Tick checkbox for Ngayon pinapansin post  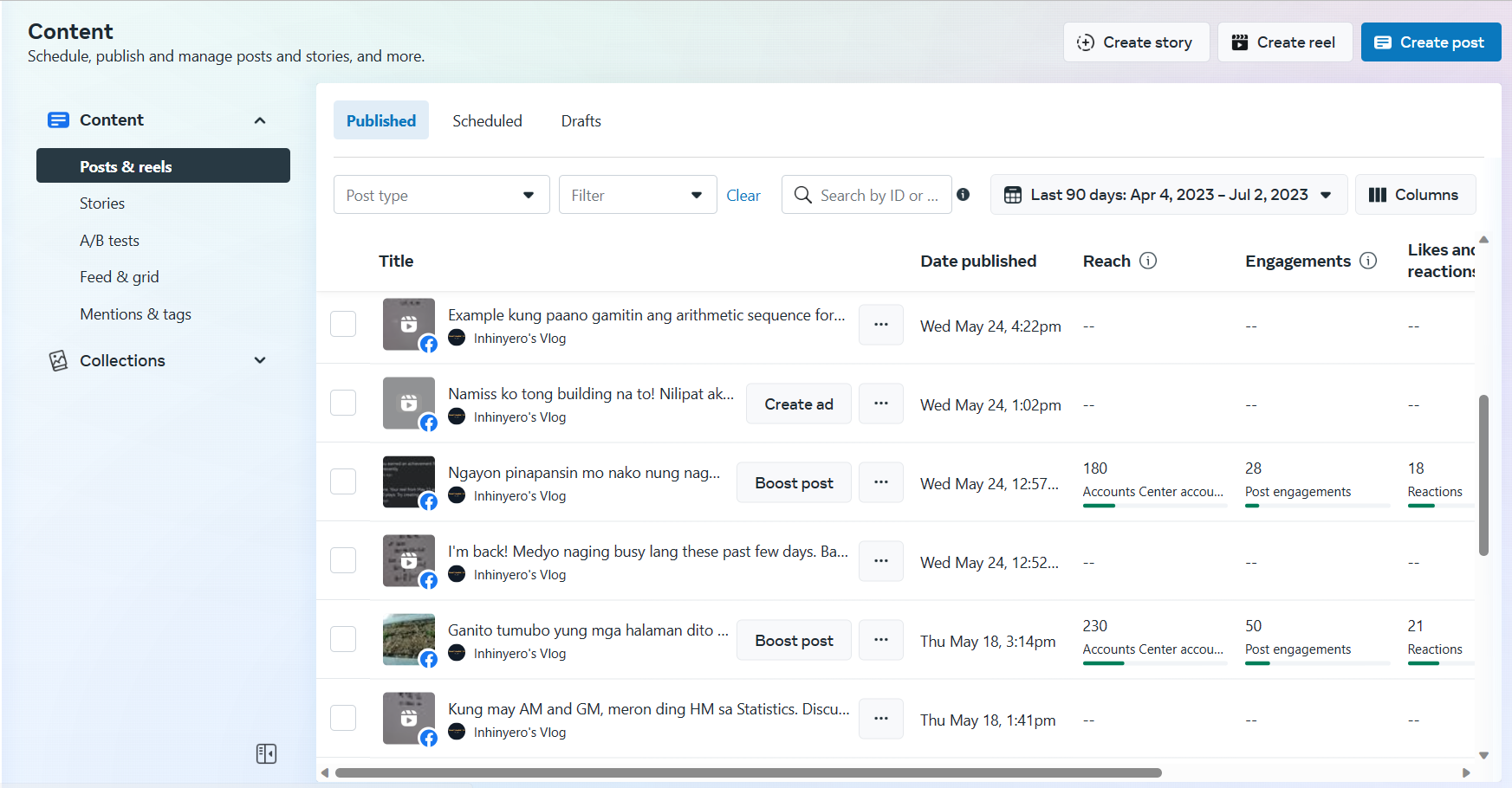[x=343, y=481]
